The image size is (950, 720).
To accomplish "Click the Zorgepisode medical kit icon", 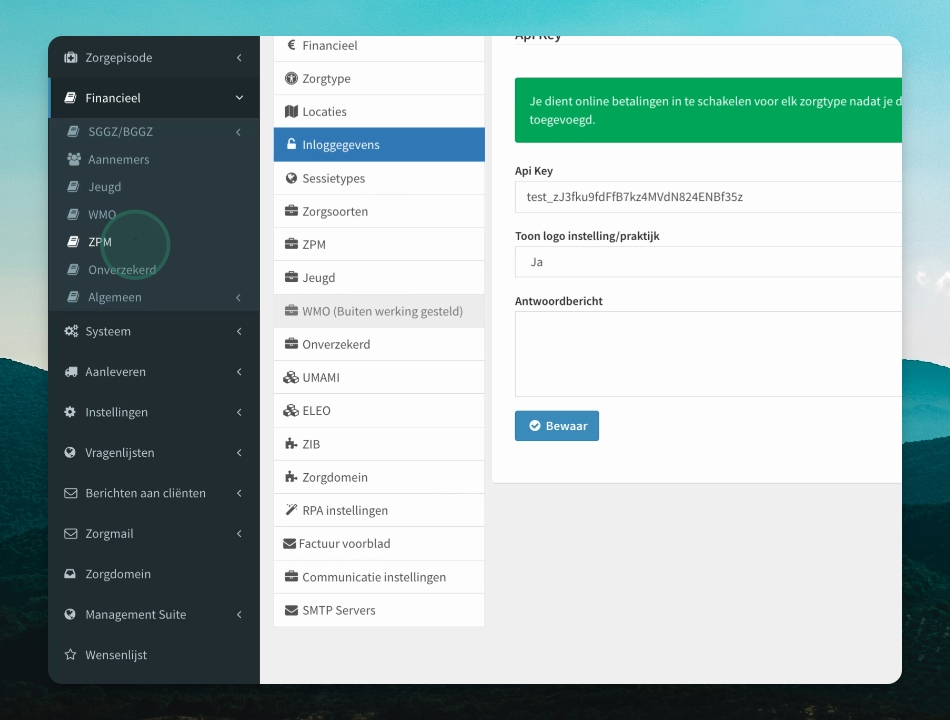I will [71, 58].
